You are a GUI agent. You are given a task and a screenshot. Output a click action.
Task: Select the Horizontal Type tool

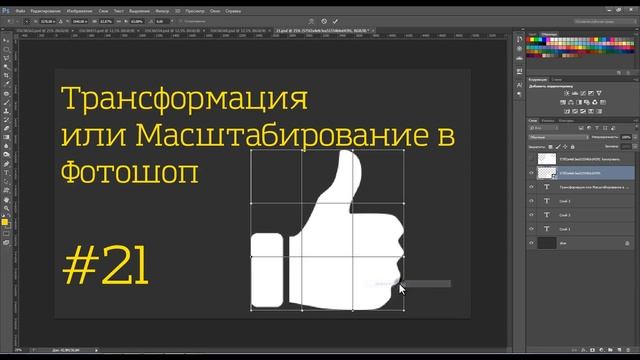(x=6, y=173)
